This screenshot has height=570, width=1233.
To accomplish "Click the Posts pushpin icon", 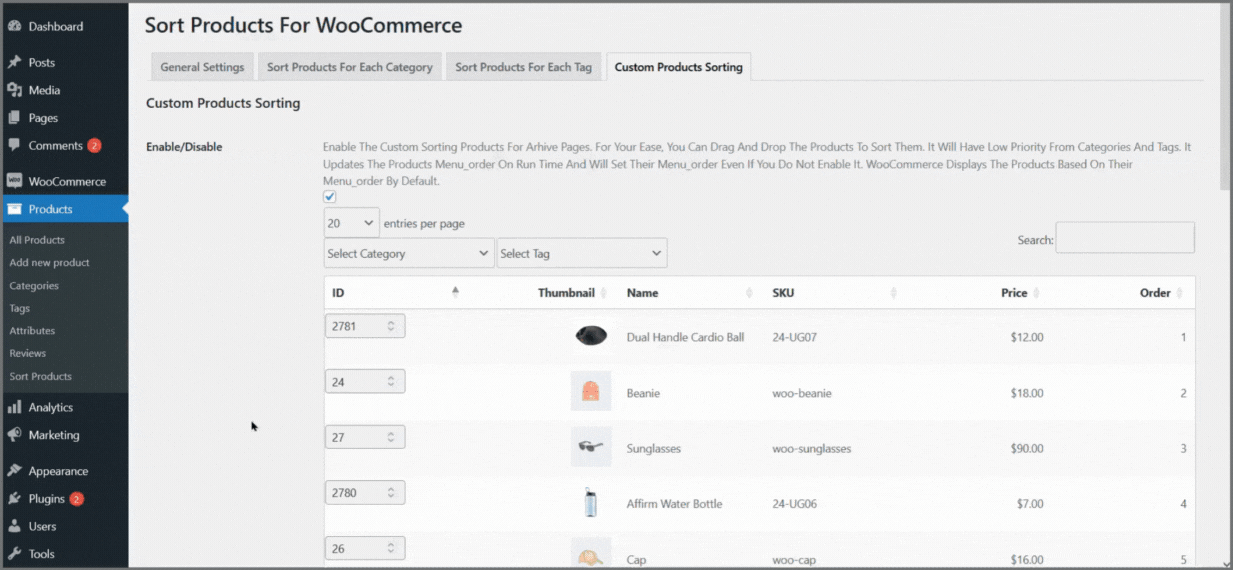I will click(15, 62).
